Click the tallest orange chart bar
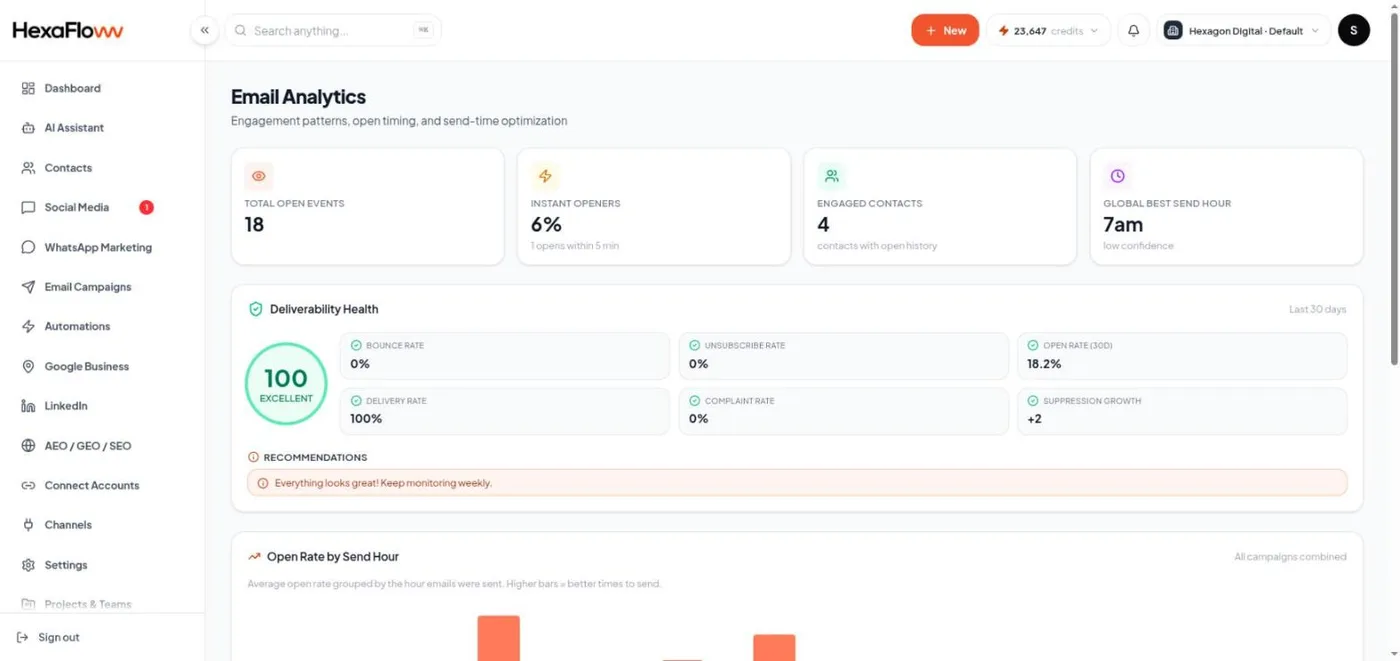 pos(498,638)
